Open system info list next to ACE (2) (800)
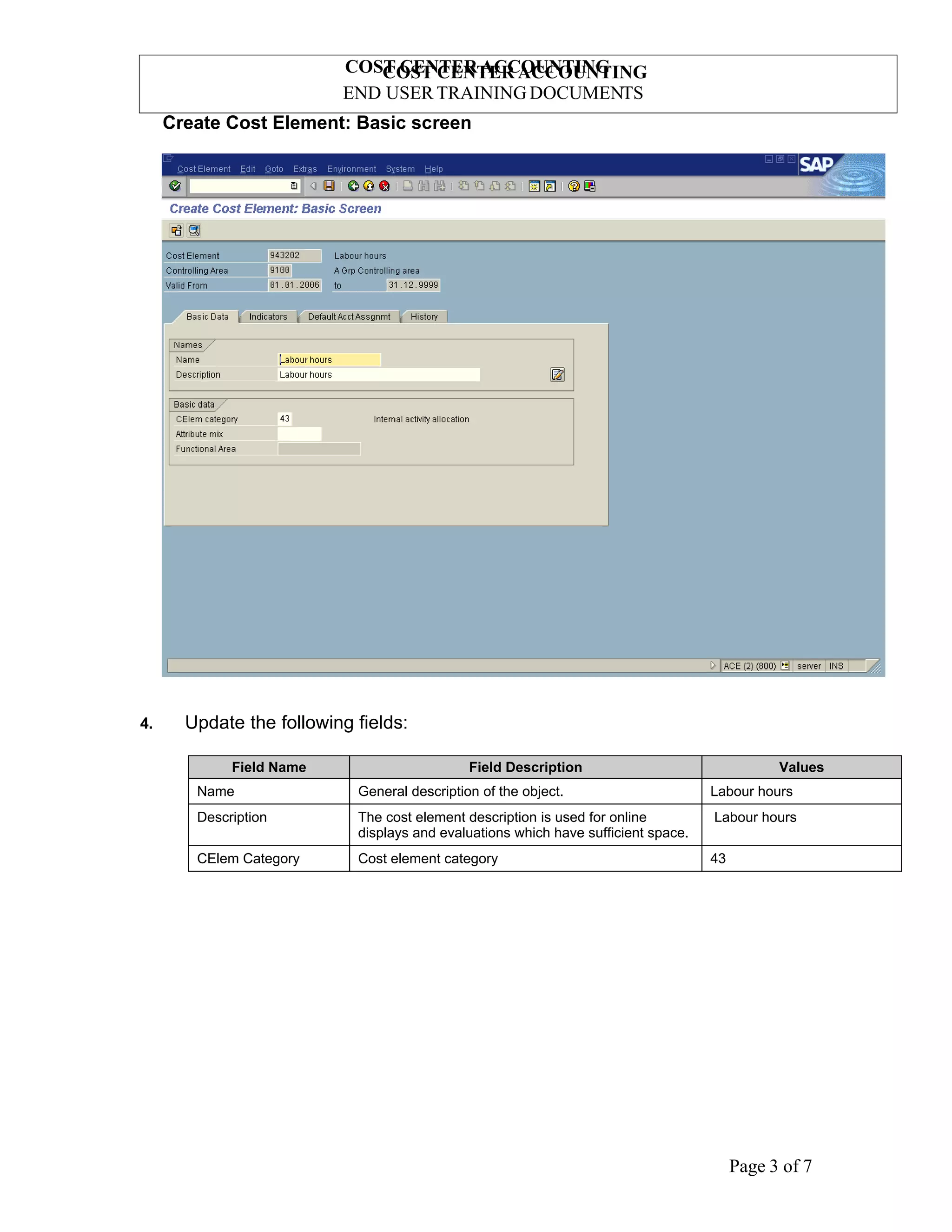The height and width of the screenshot is (1232, 952). tap(785, 666)
